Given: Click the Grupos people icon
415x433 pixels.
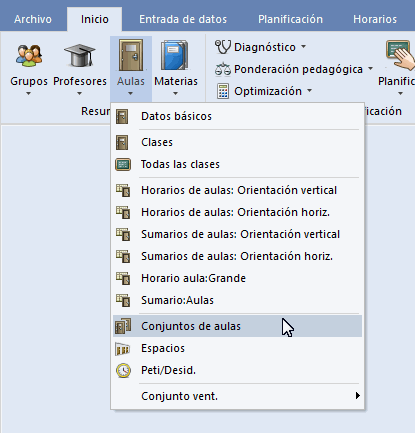Looking at the screenshot, I should [x=29, y=55].
